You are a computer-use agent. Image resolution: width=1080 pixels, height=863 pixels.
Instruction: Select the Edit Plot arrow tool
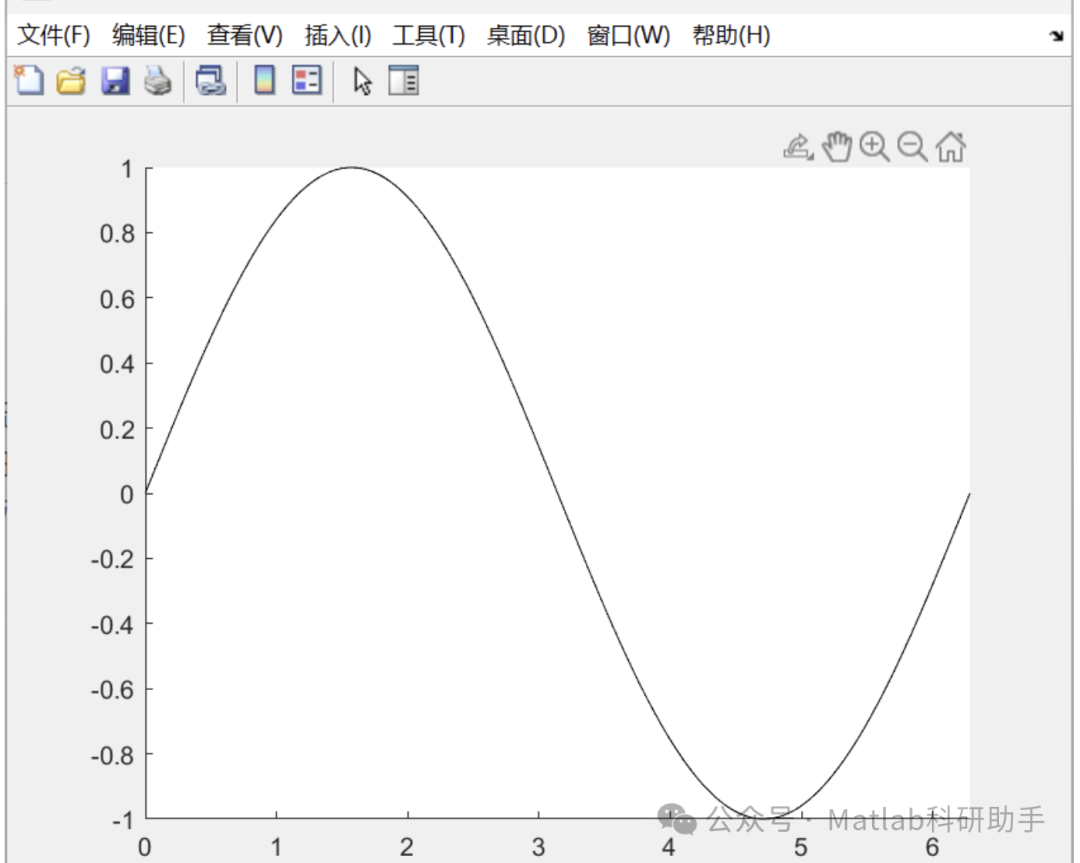362,81
